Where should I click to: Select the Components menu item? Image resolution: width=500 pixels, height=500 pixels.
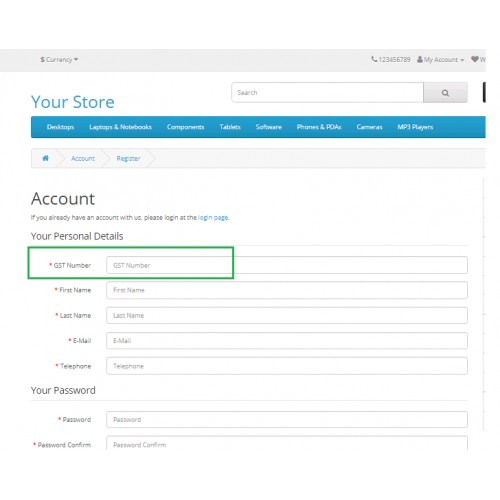[185, 127]
